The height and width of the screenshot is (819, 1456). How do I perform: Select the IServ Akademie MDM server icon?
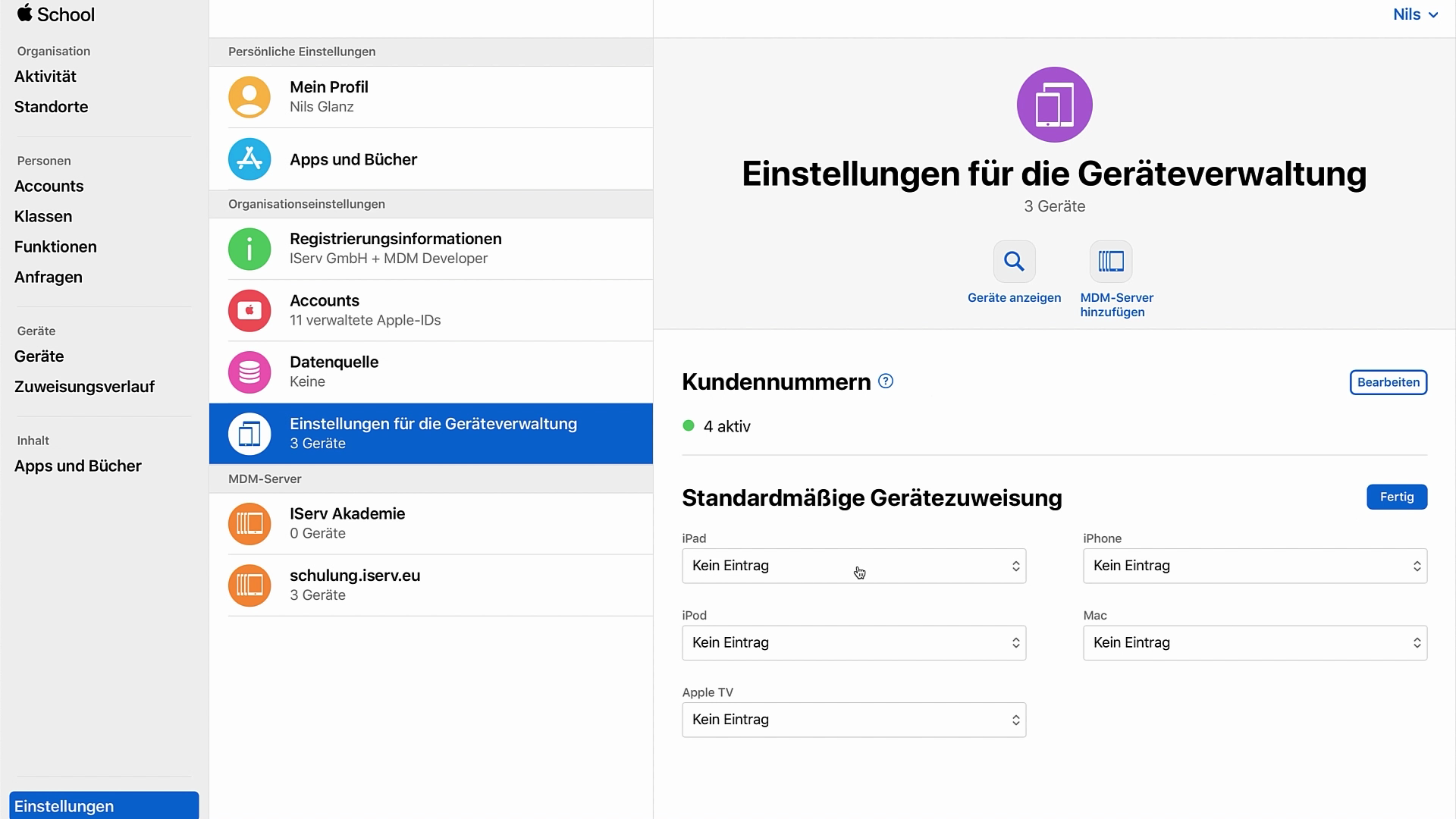[x=249, y=523]
